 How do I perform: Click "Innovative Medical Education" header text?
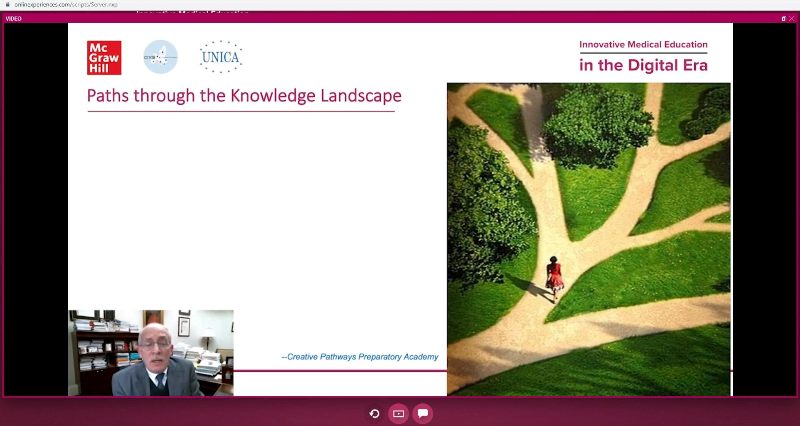[643, 44]
